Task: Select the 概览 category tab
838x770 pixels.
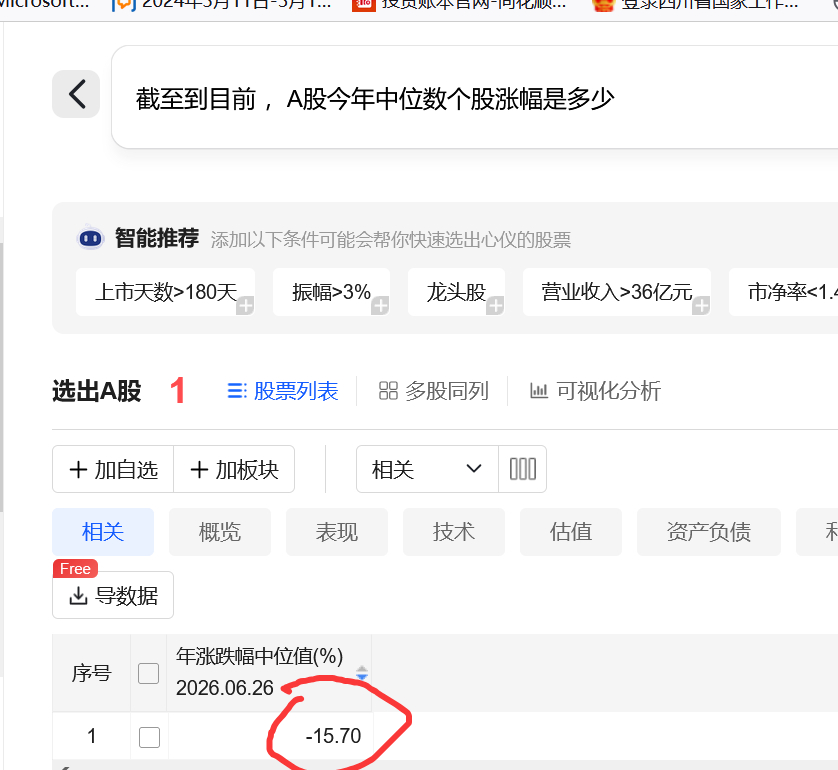Action: click(x=220, y=532)
